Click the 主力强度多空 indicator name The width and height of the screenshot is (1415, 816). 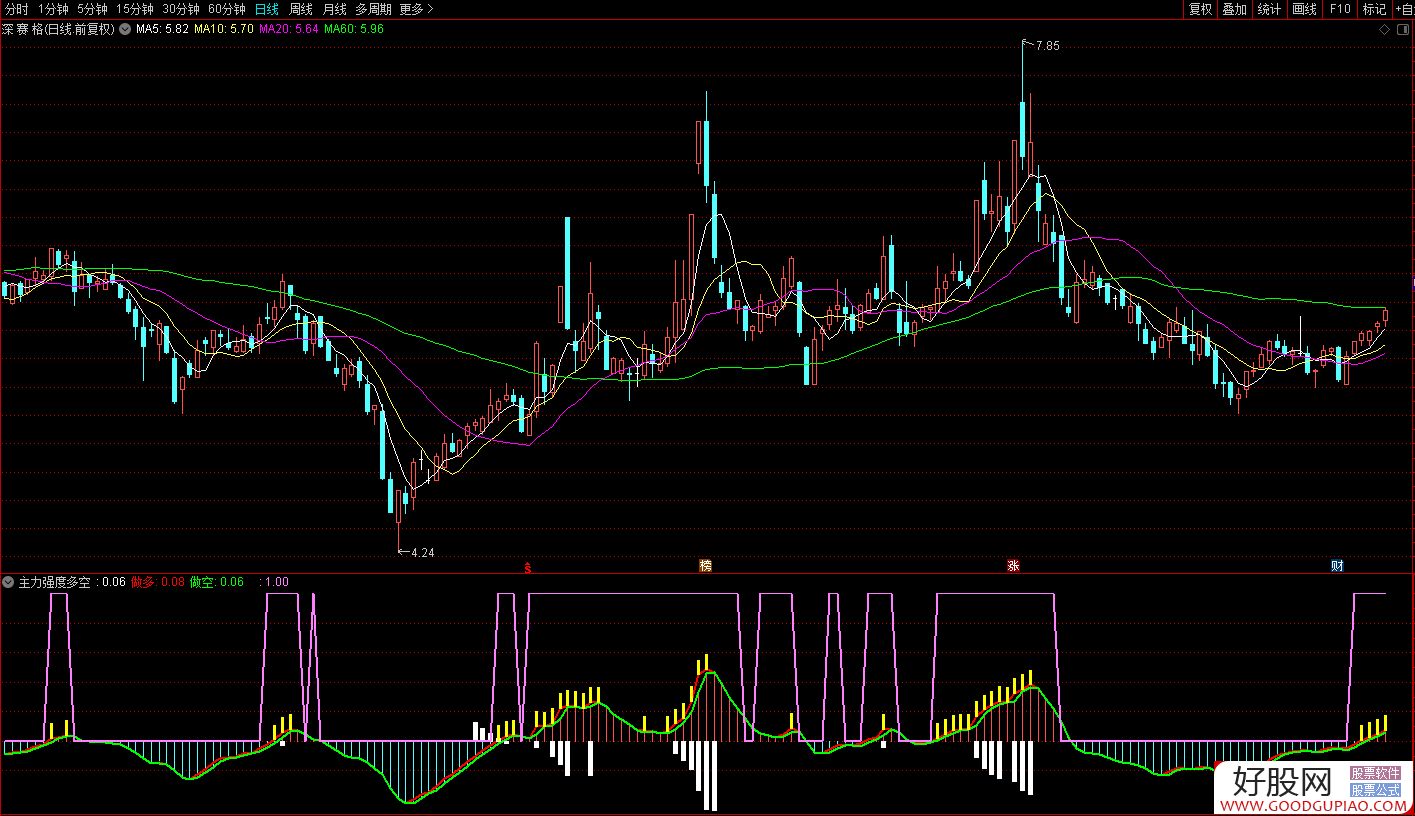pos(55,581)
